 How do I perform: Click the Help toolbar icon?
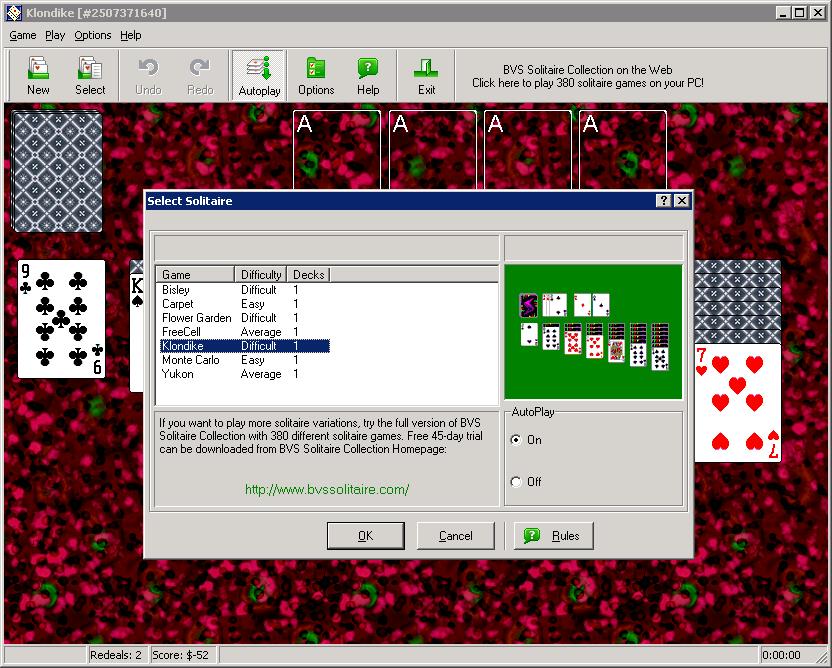click(368, 75)
